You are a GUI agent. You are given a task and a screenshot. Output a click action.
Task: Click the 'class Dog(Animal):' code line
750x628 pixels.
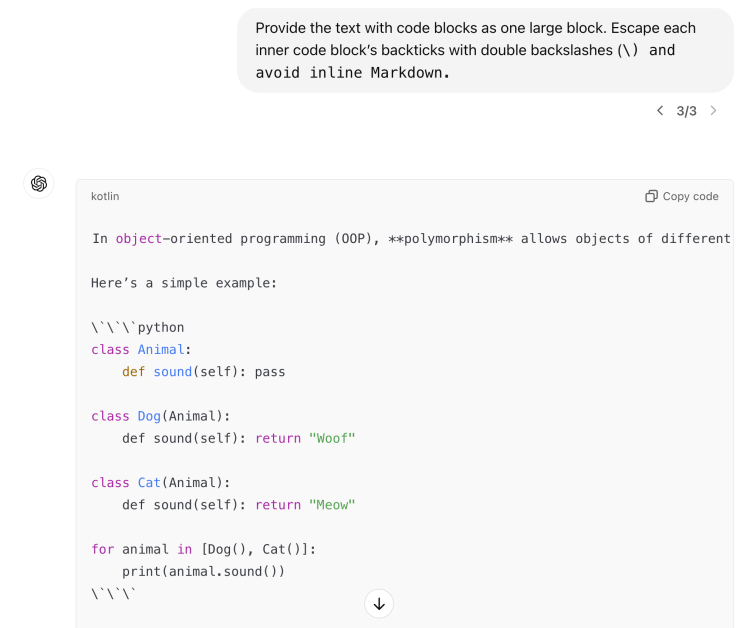[161, 416]
